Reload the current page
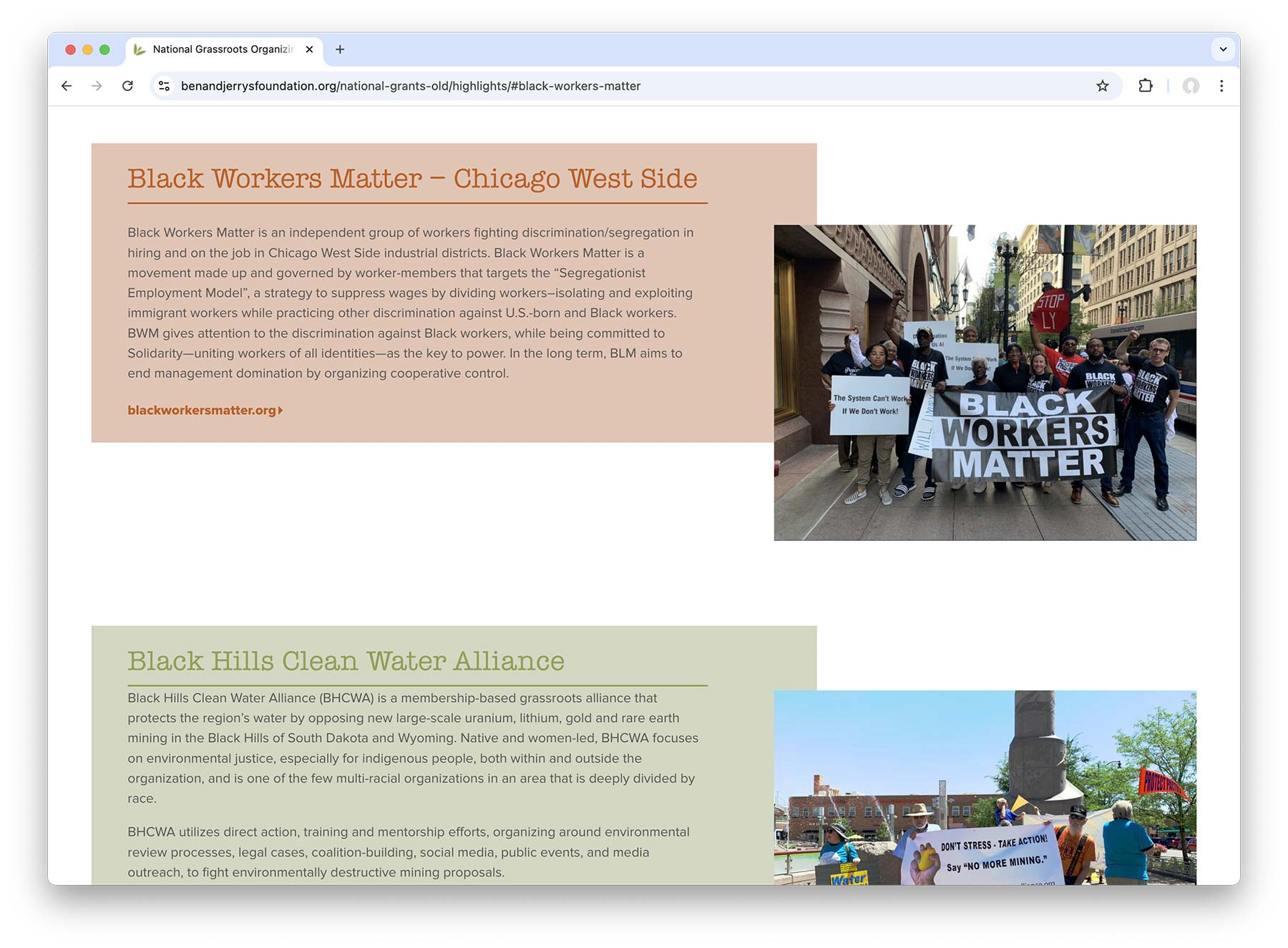The height and width of the screenshot is (948, 1288). [127, 86]
